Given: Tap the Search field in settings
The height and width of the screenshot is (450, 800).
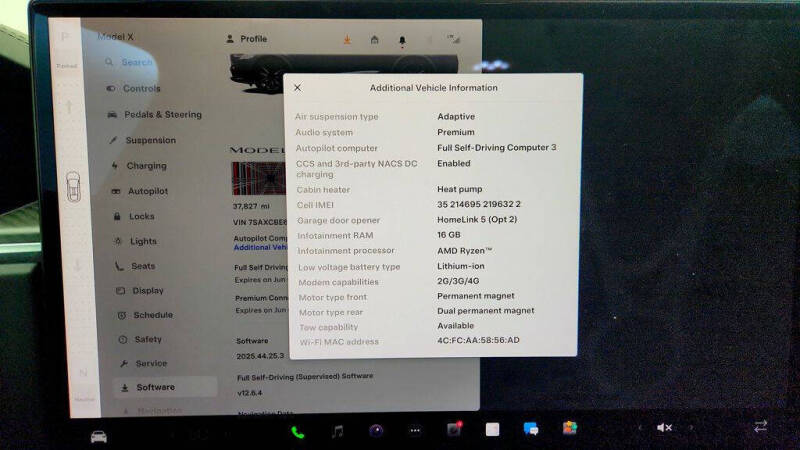Looking at the screenshot, I should (x=129, y=62).
